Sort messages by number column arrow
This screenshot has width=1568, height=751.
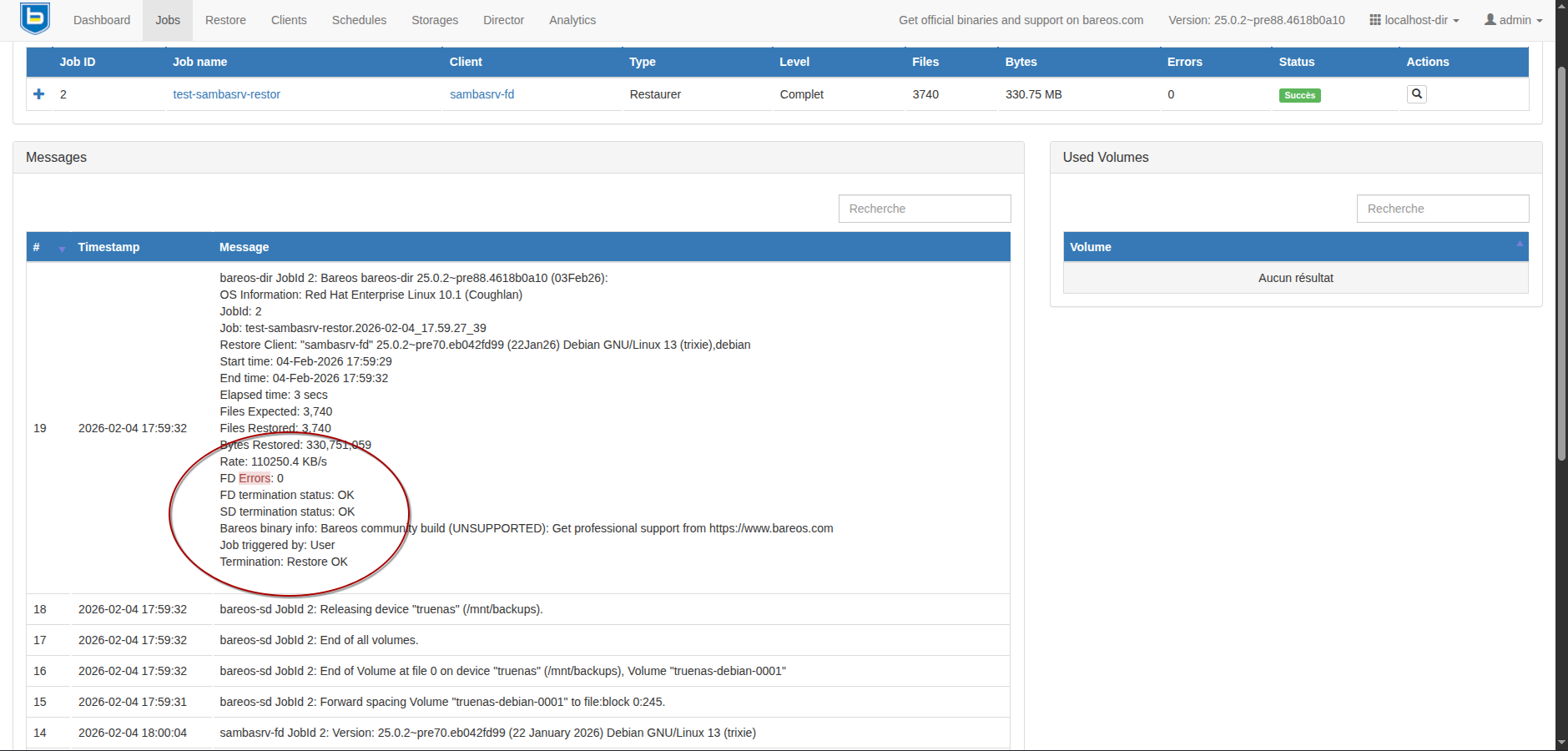point(62,249)
